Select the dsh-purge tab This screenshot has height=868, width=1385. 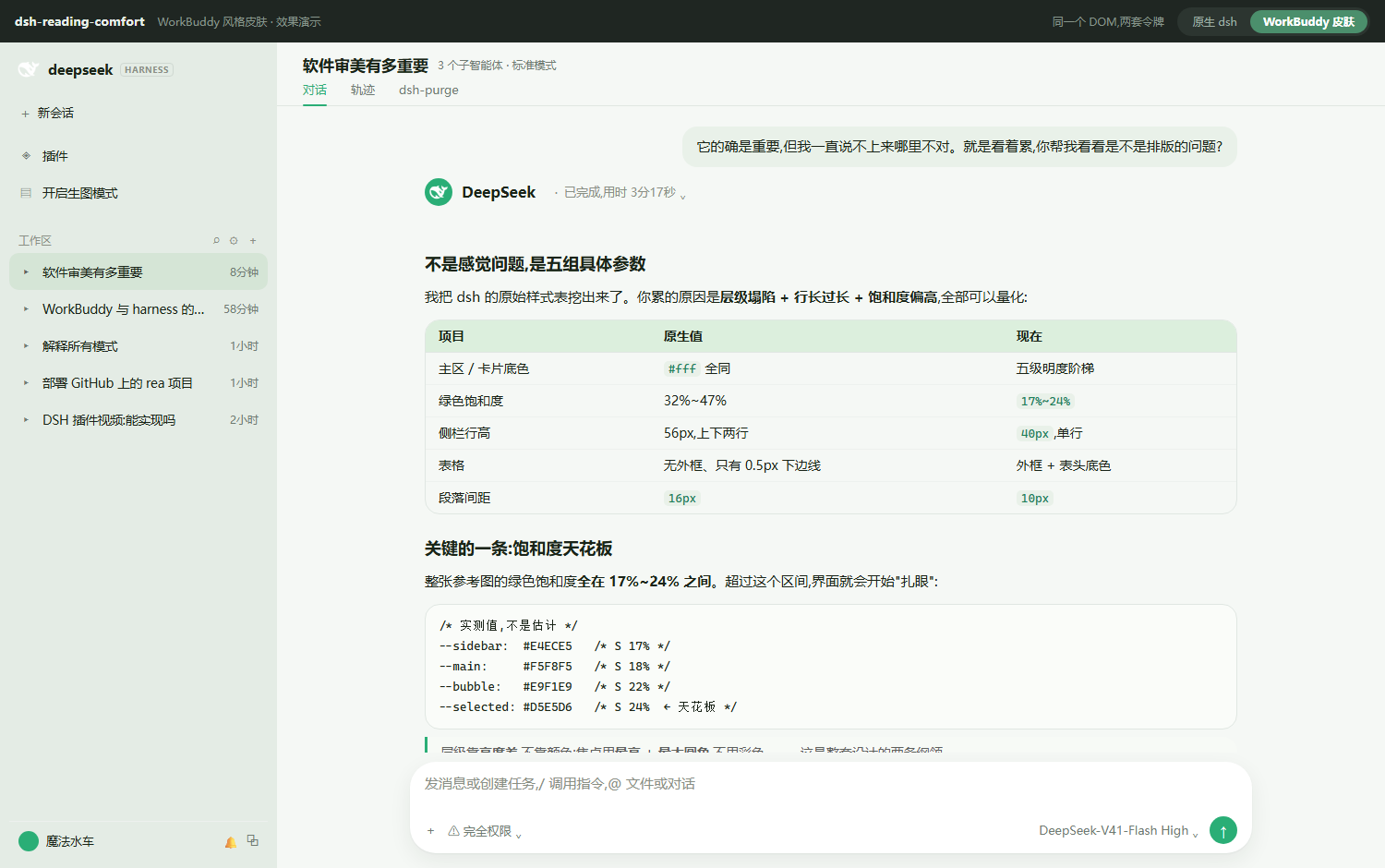[x=428, y=90]
